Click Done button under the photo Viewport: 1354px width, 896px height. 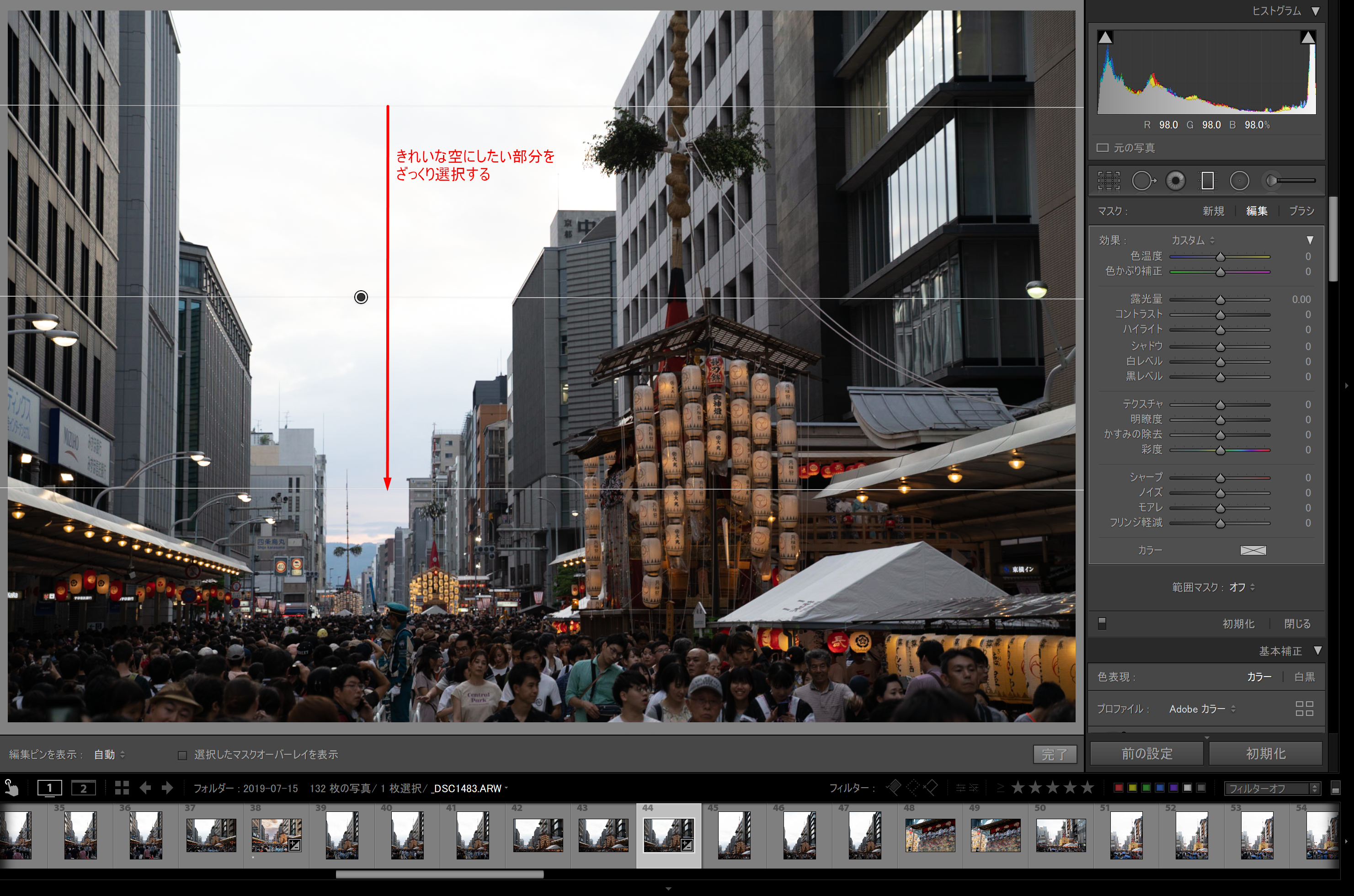pyautogui.click(x=1055, y=754)
